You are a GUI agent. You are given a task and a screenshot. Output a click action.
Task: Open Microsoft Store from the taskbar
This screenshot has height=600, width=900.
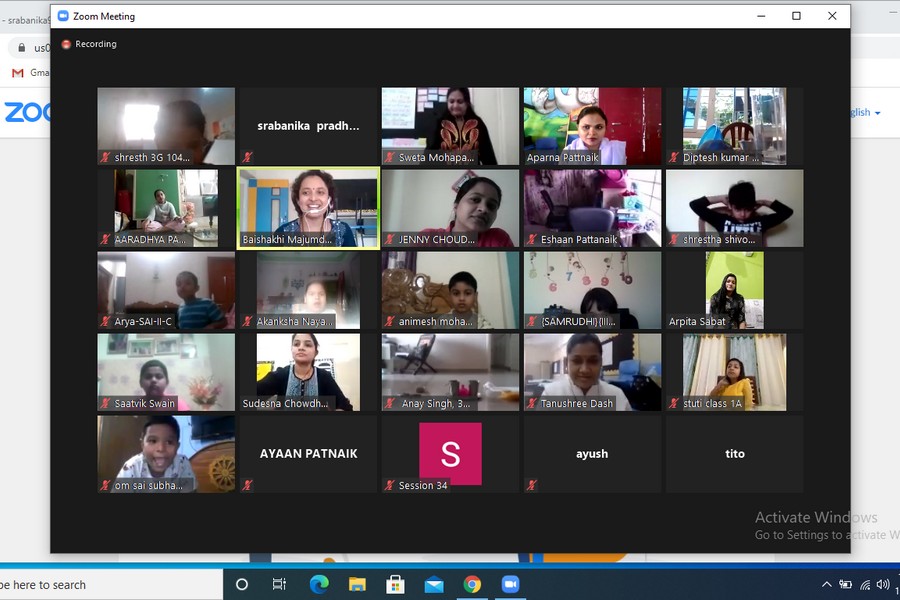395,584
